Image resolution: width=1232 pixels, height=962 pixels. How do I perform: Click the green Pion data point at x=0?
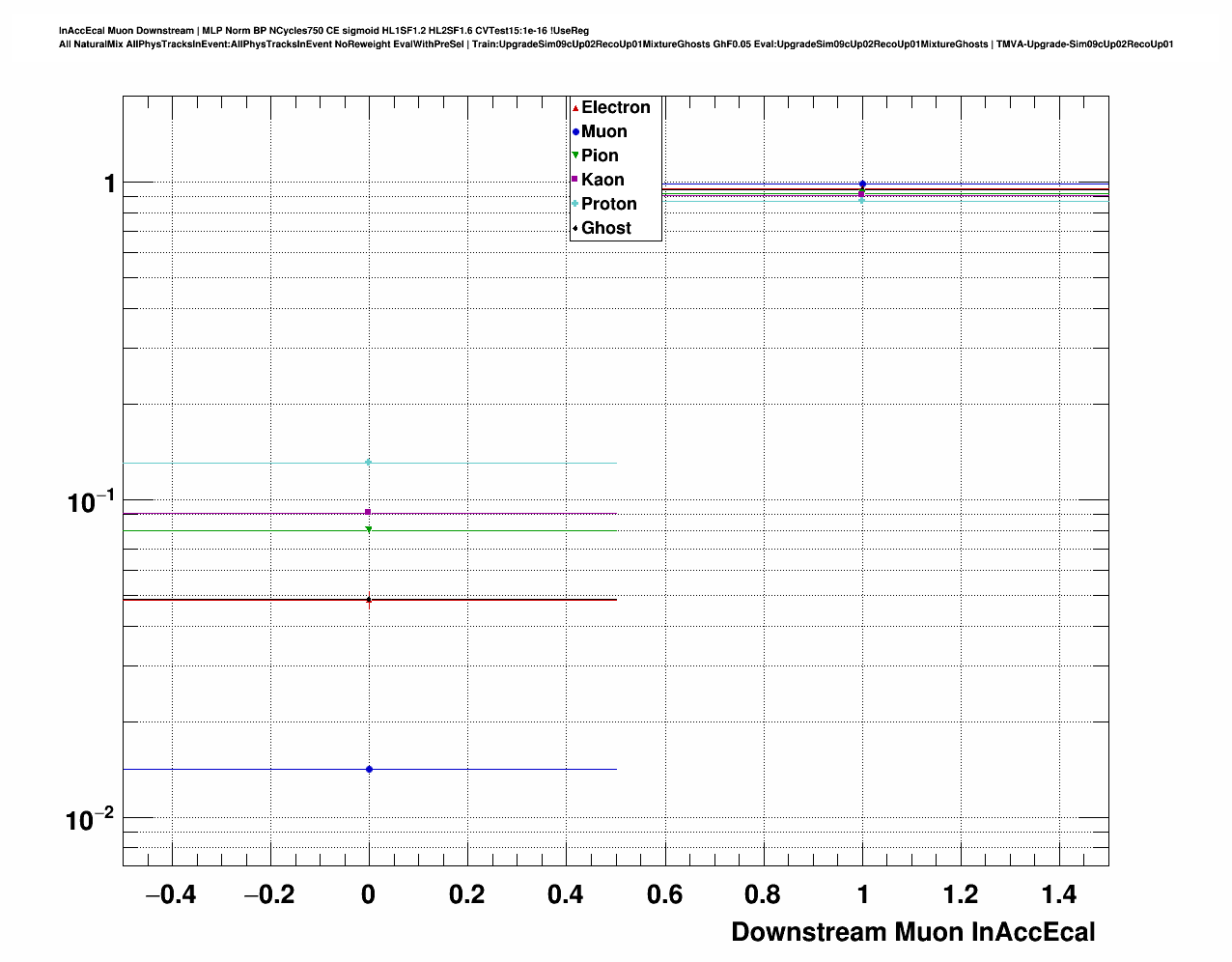369,529
